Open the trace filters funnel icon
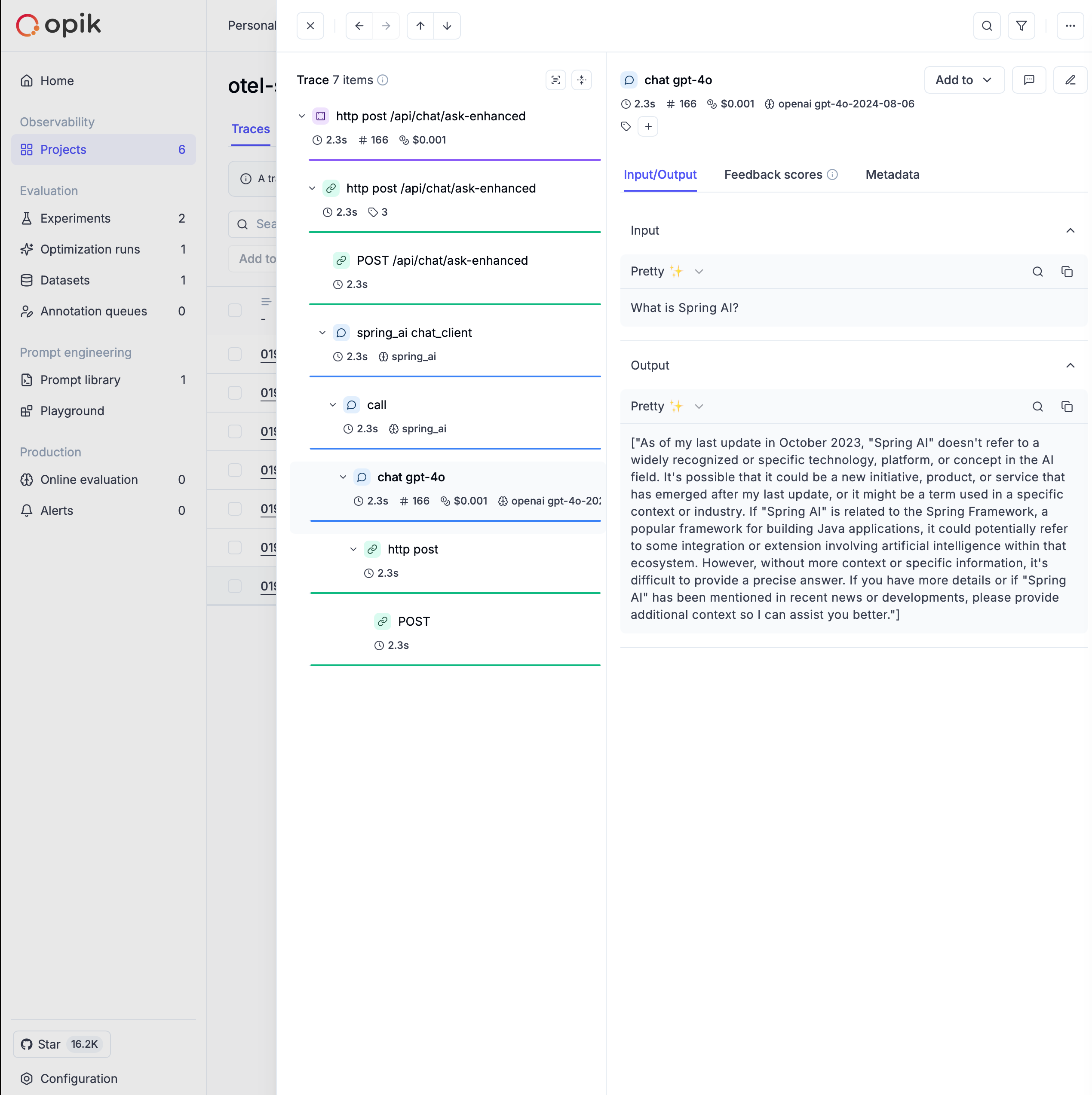This screenshot has width=1092, height=1095. [x=1021, y=25]
